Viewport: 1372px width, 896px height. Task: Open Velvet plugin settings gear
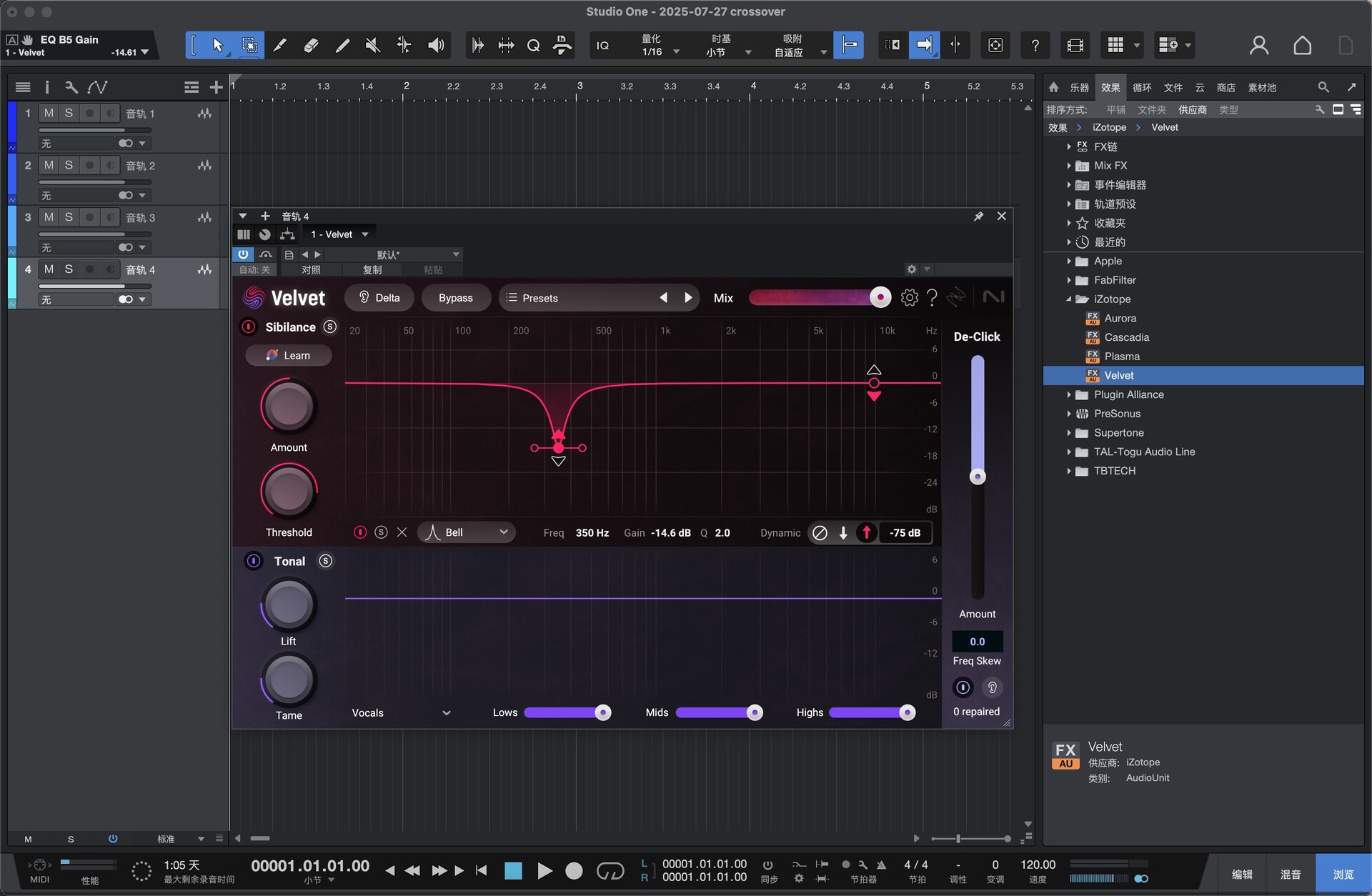[x=909, y=298]
